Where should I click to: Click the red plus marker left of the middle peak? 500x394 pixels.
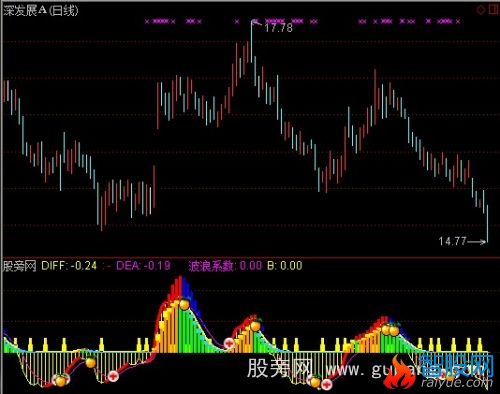229,343
